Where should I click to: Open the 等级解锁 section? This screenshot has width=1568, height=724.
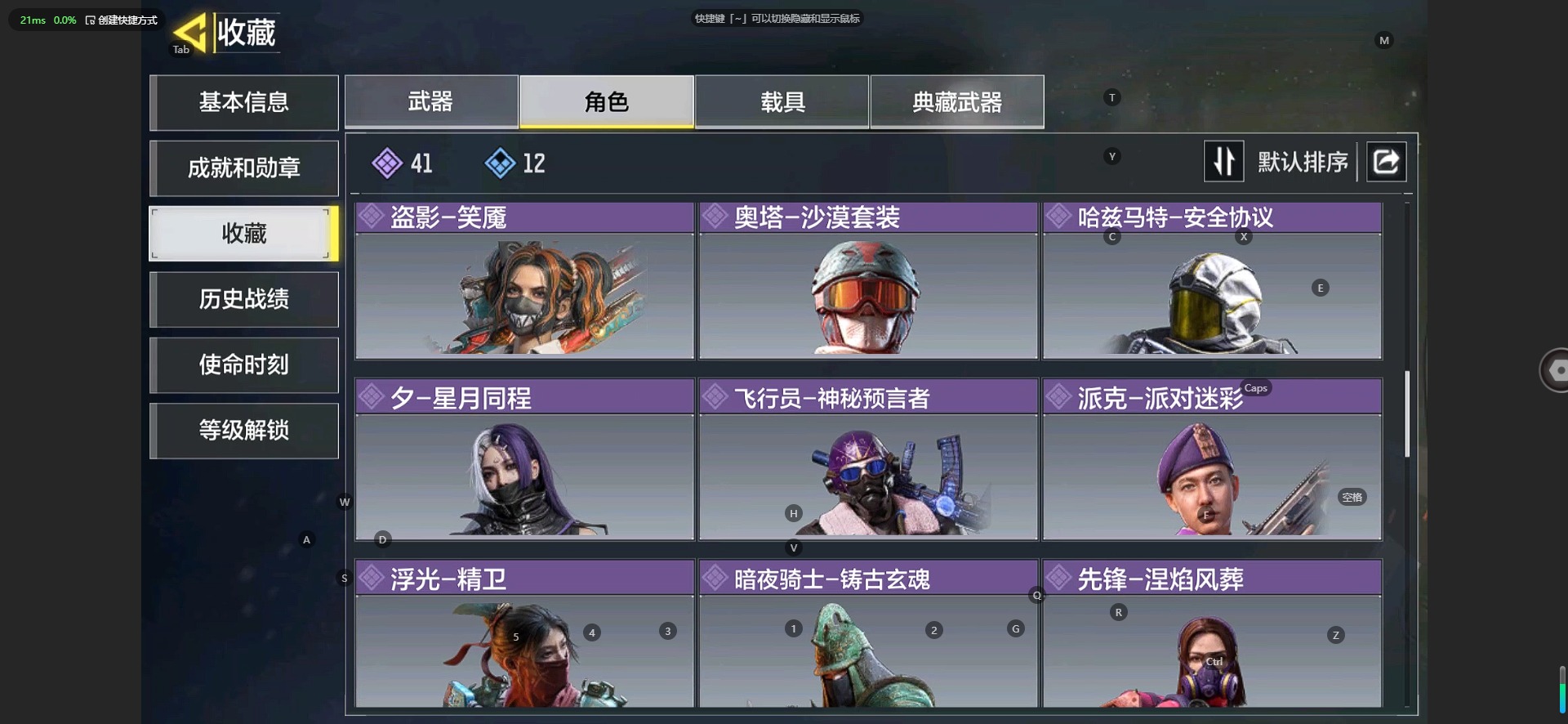point(243,430)
